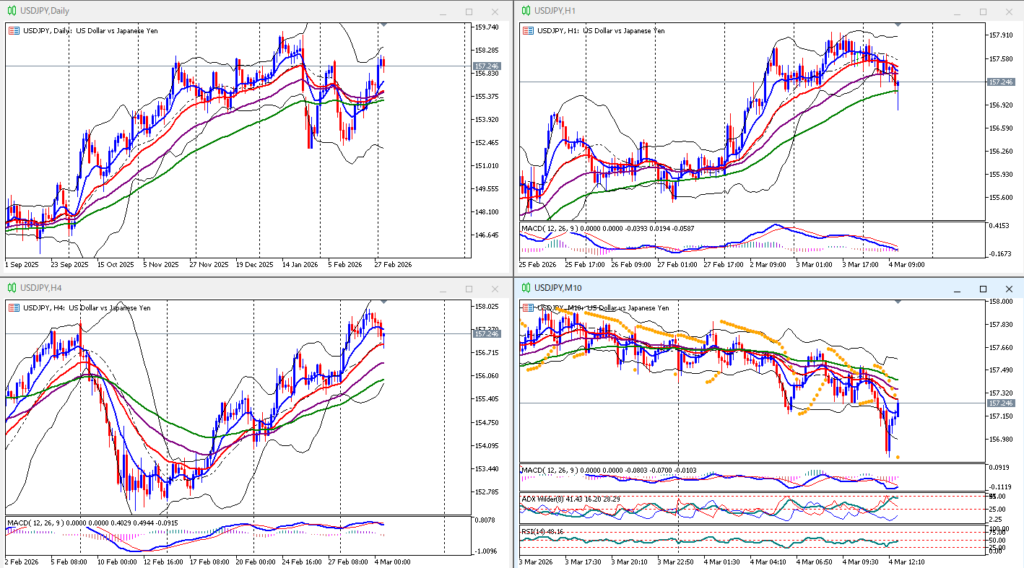Click the USDJPY,H4 window candlestick icon

[x=11, y=289]
